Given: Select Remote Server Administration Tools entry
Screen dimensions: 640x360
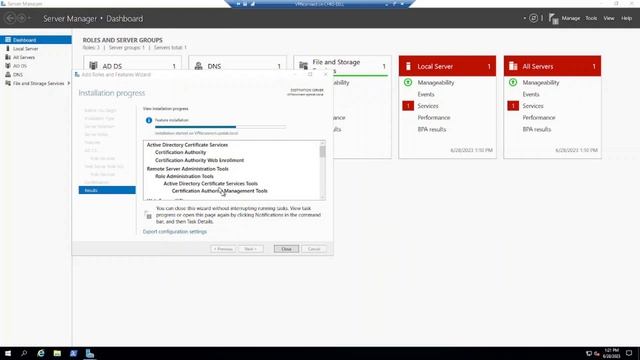Looking at the screenshot, I should click(187, 169).
